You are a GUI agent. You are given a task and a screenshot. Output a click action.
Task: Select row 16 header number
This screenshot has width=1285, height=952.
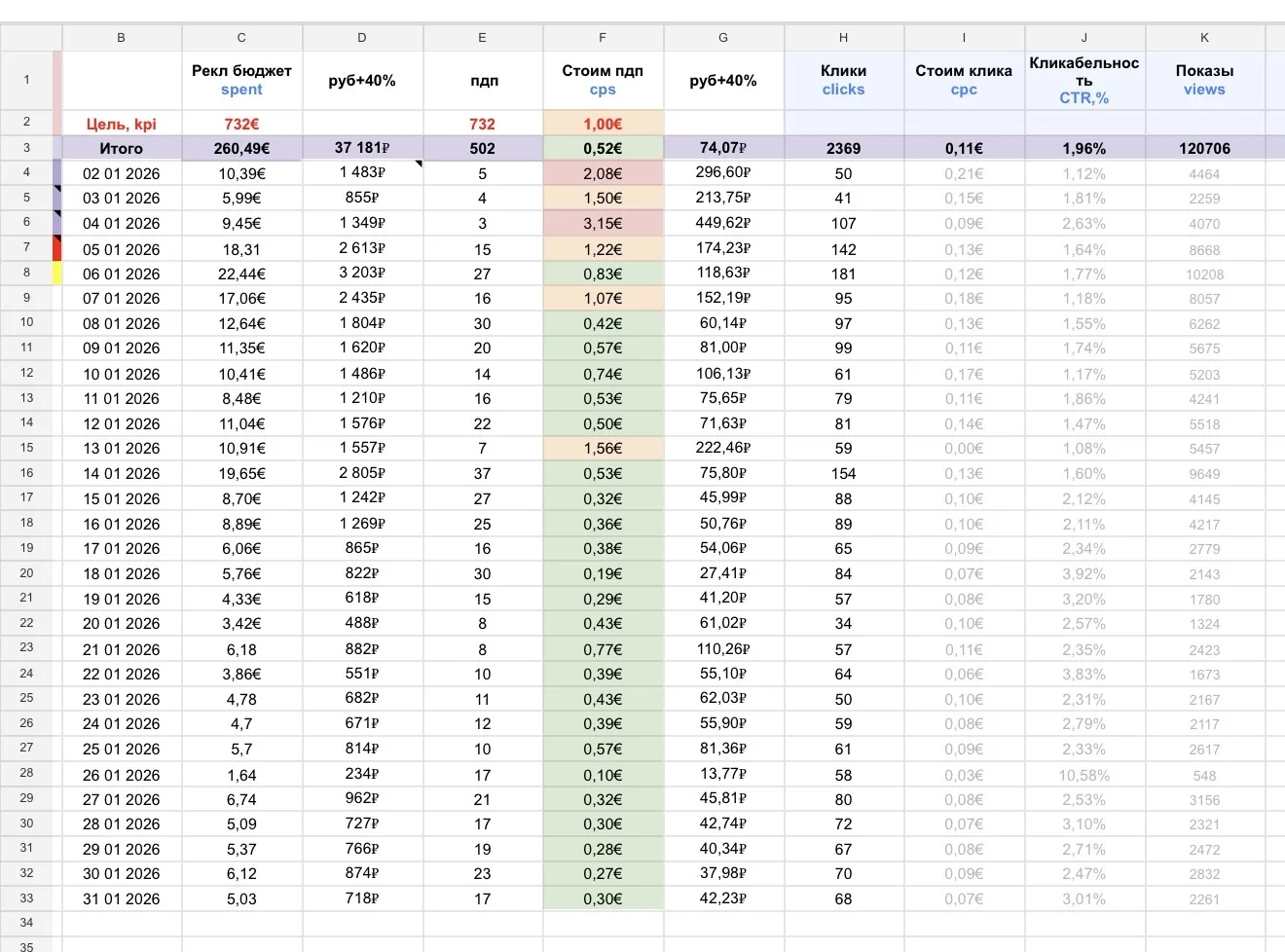pyautogui.click(x=26, y=473)
